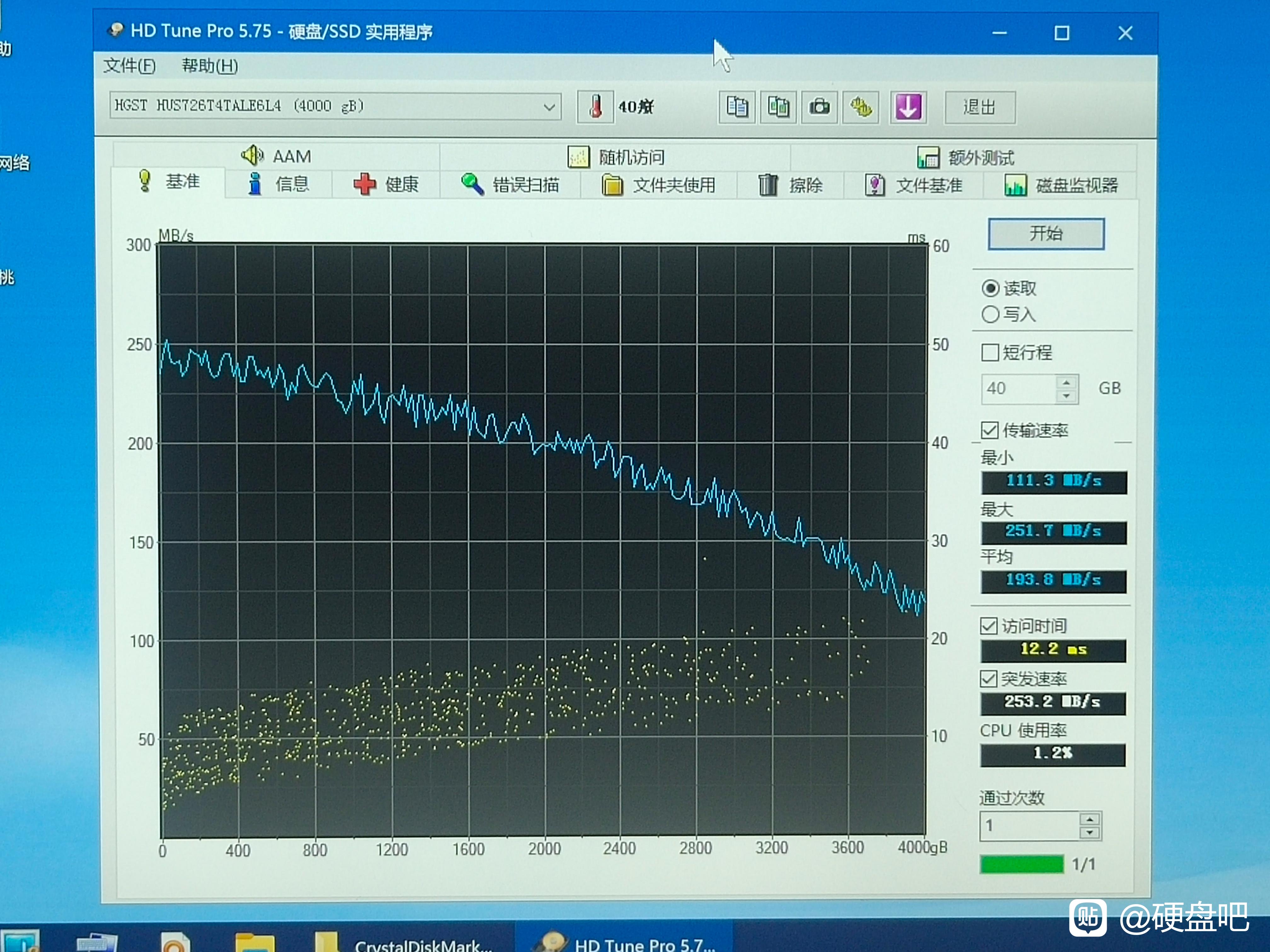This screenshot has width=1270, height=952.
Task: Open the 帮助(H) menu
Action: (x=209, y=66)
